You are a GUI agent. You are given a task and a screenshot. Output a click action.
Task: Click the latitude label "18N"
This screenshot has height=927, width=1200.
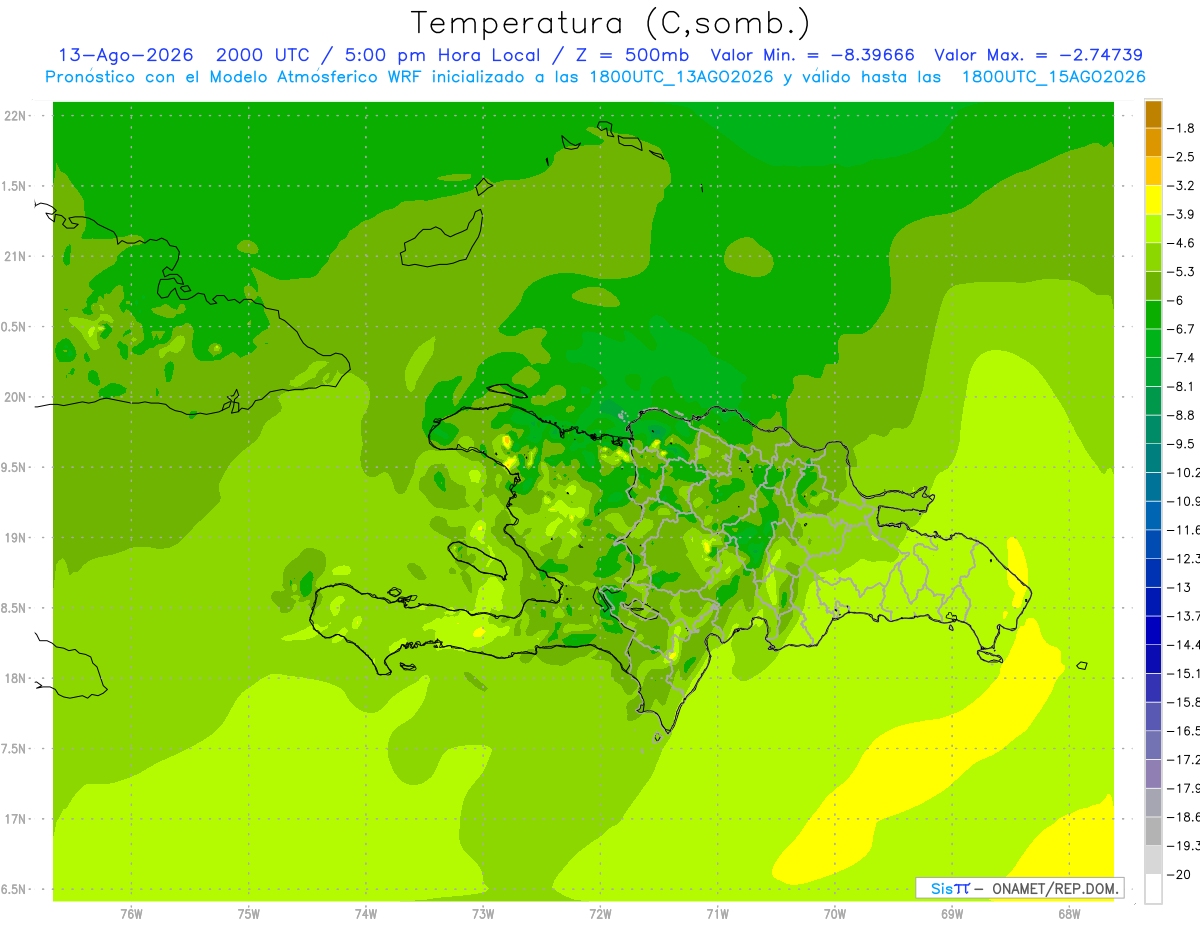point(17,678)
